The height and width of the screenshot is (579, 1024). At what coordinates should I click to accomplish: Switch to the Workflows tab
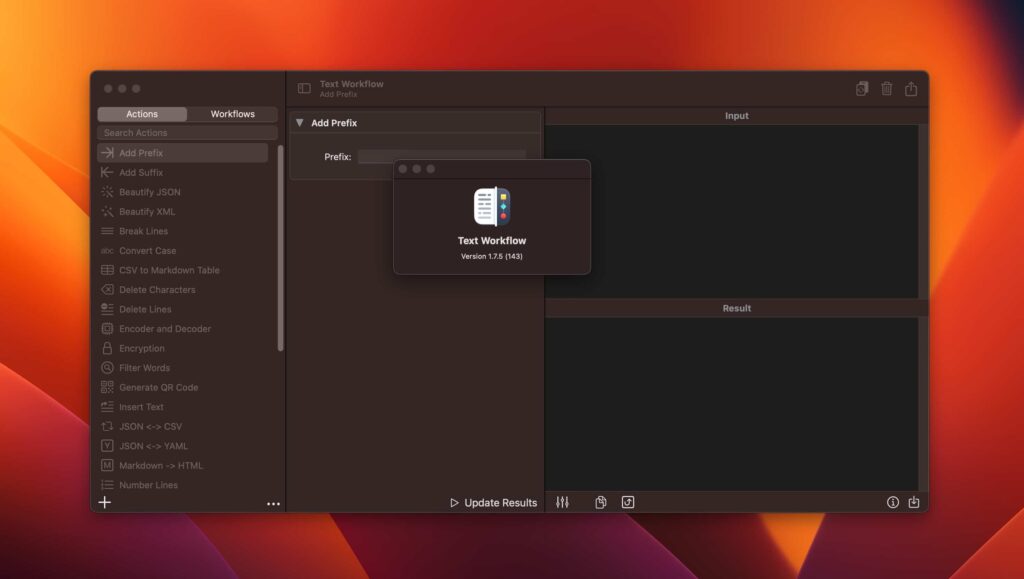232,113
